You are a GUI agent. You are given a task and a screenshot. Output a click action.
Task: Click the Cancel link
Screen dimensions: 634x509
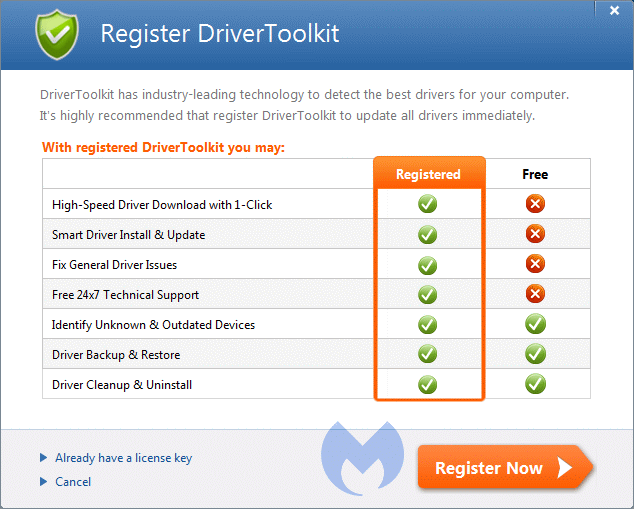pos(73,482)
